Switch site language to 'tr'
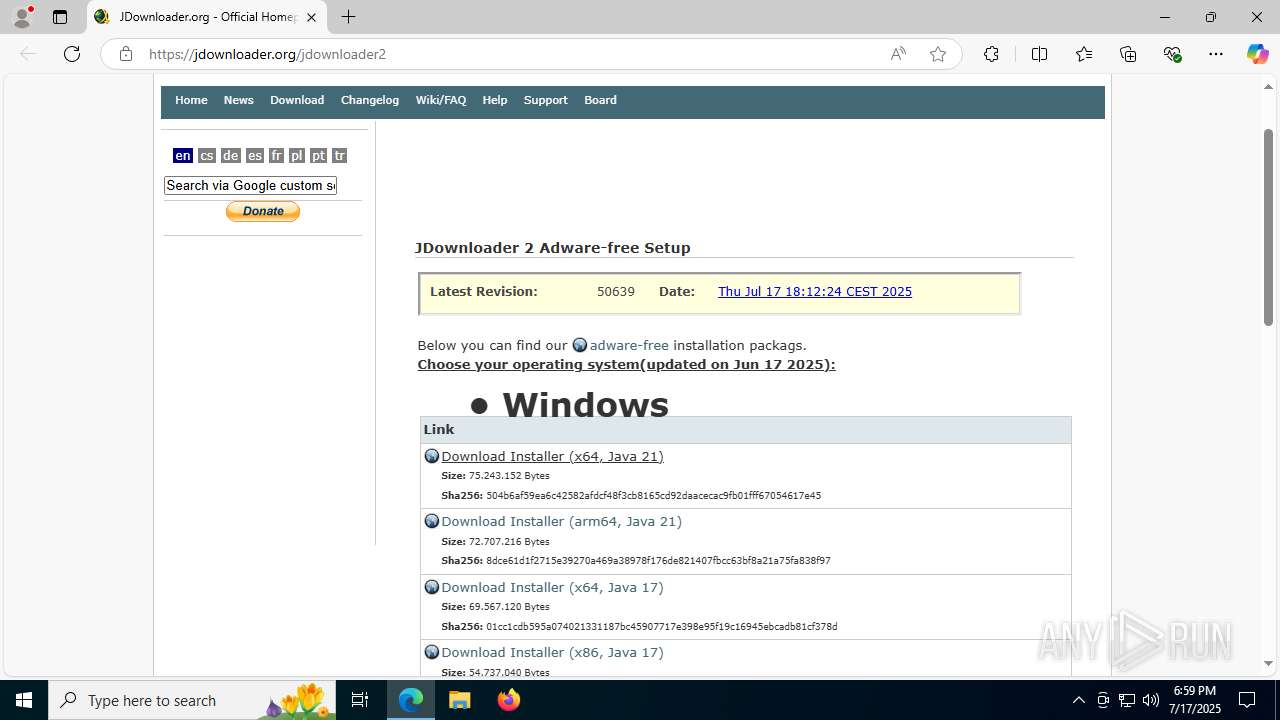The height and width of the screenshot is (720, 1280). [x=340, y=155]
